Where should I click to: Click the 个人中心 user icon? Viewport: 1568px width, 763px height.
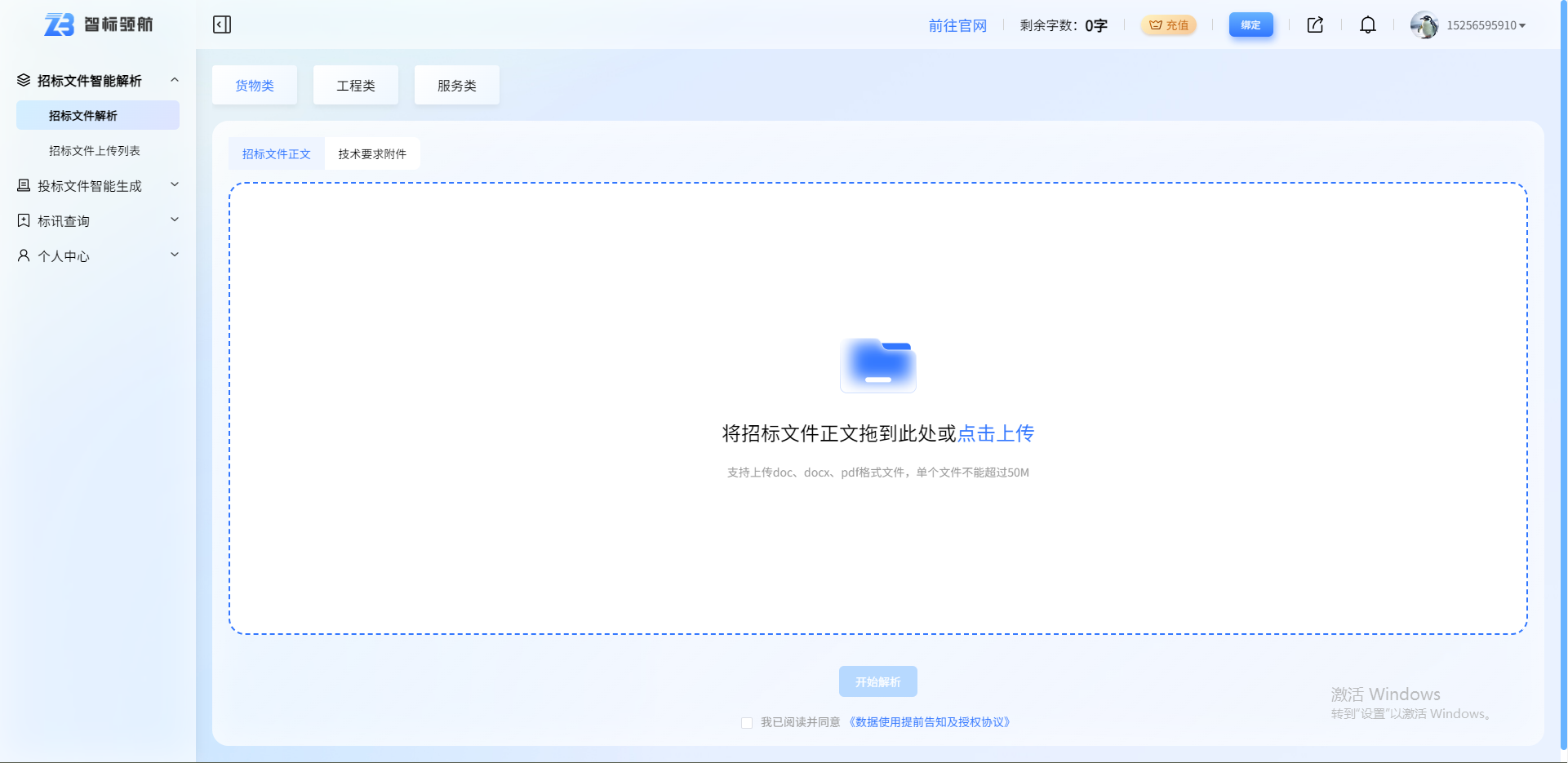click(23, 255)
